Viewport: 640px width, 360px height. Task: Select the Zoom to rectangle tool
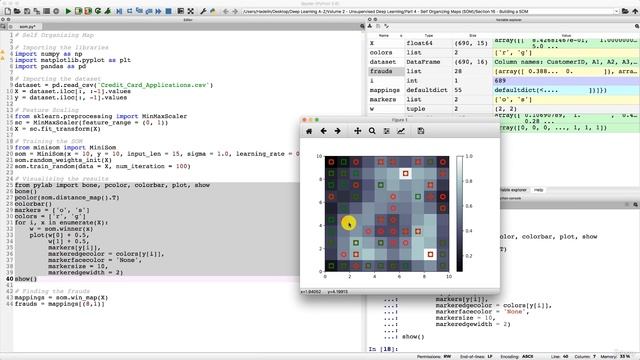[372, 131]
